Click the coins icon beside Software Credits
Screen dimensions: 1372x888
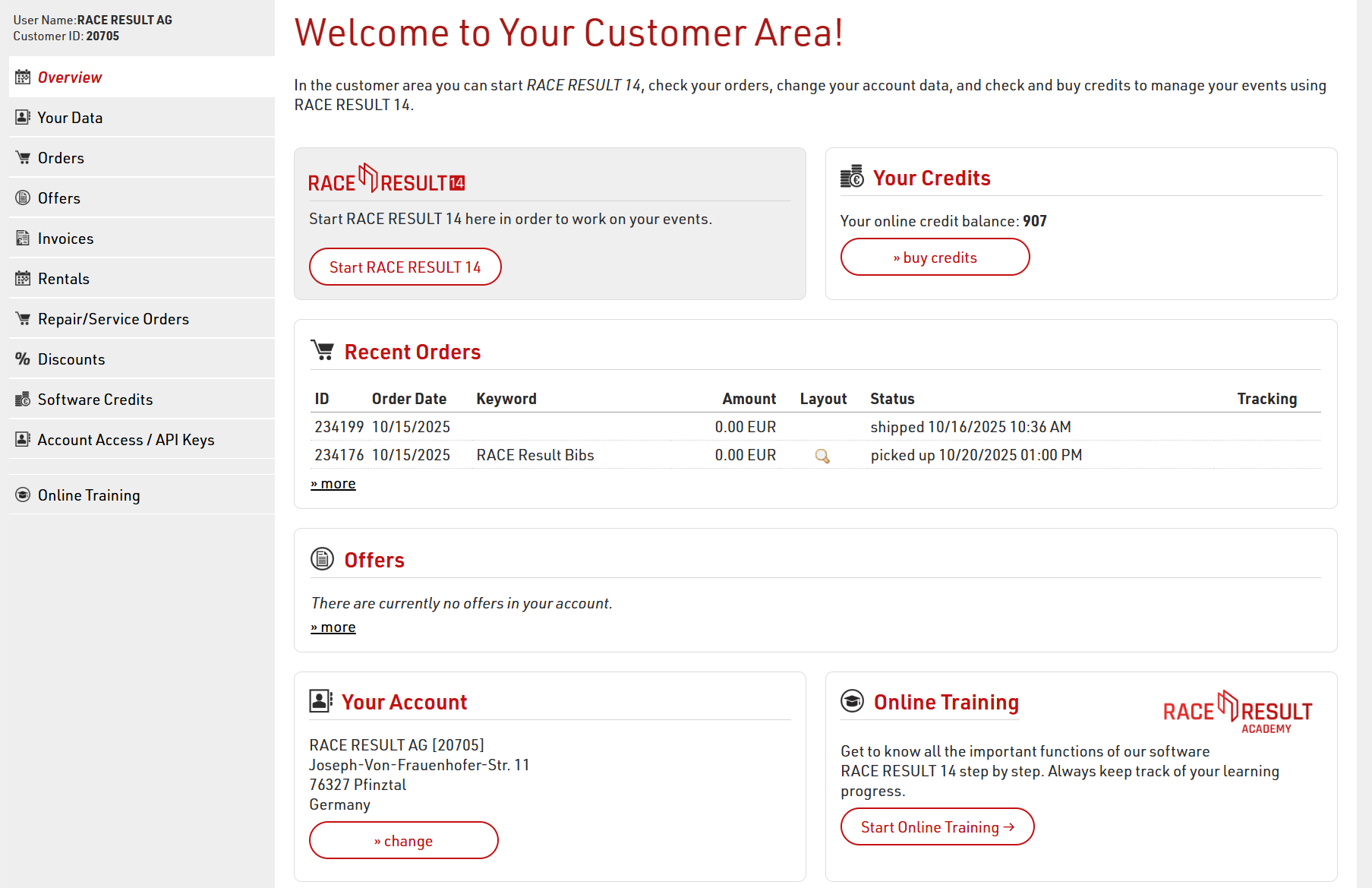point(23,400)
